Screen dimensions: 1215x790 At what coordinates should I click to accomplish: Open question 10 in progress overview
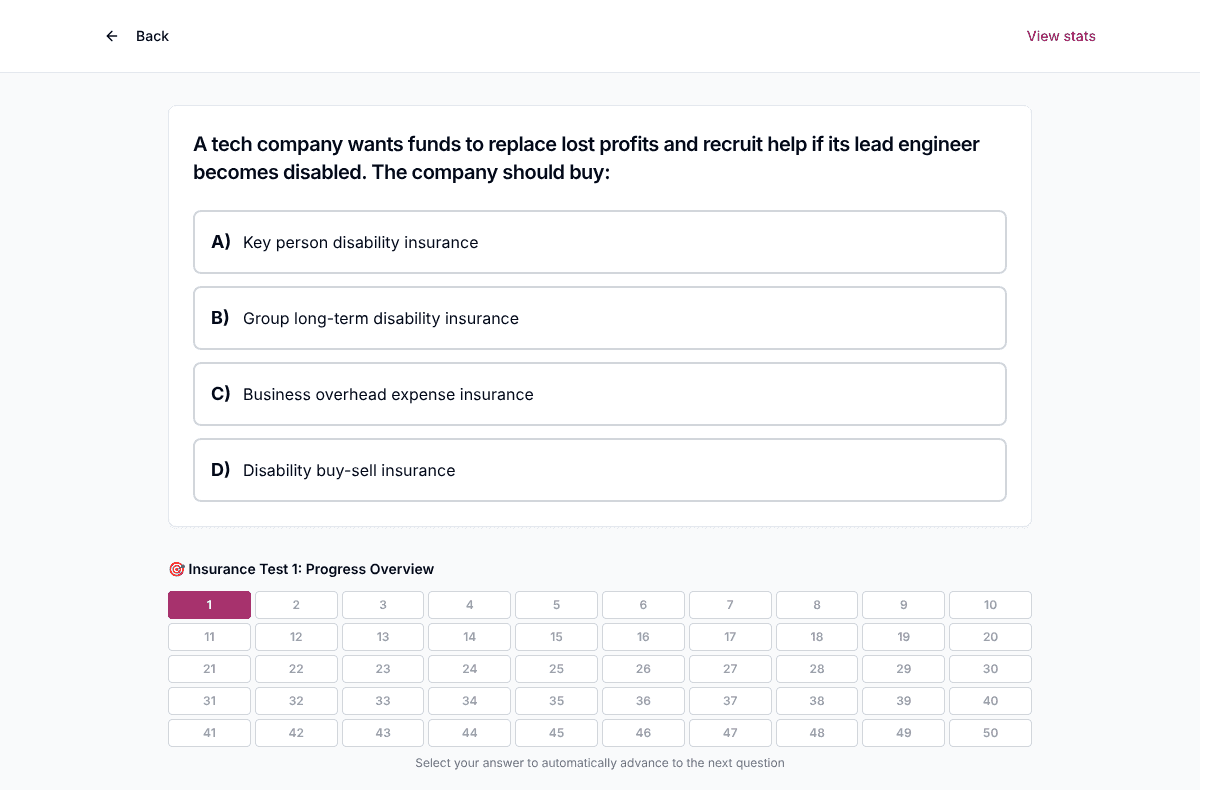[990, 605]
